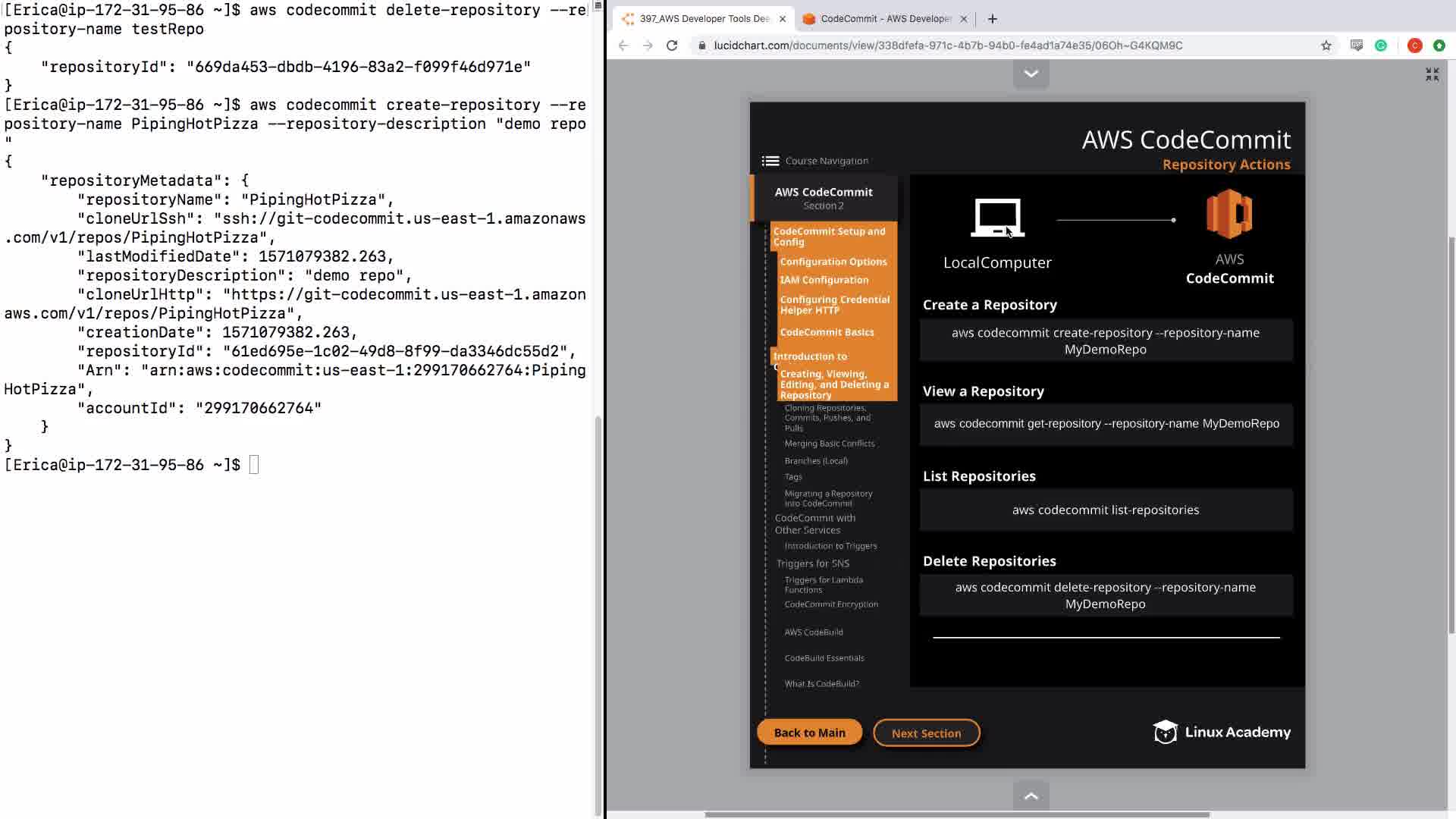
Task: Click the browser page vertical scrollbar
Action: (1451, 432)
